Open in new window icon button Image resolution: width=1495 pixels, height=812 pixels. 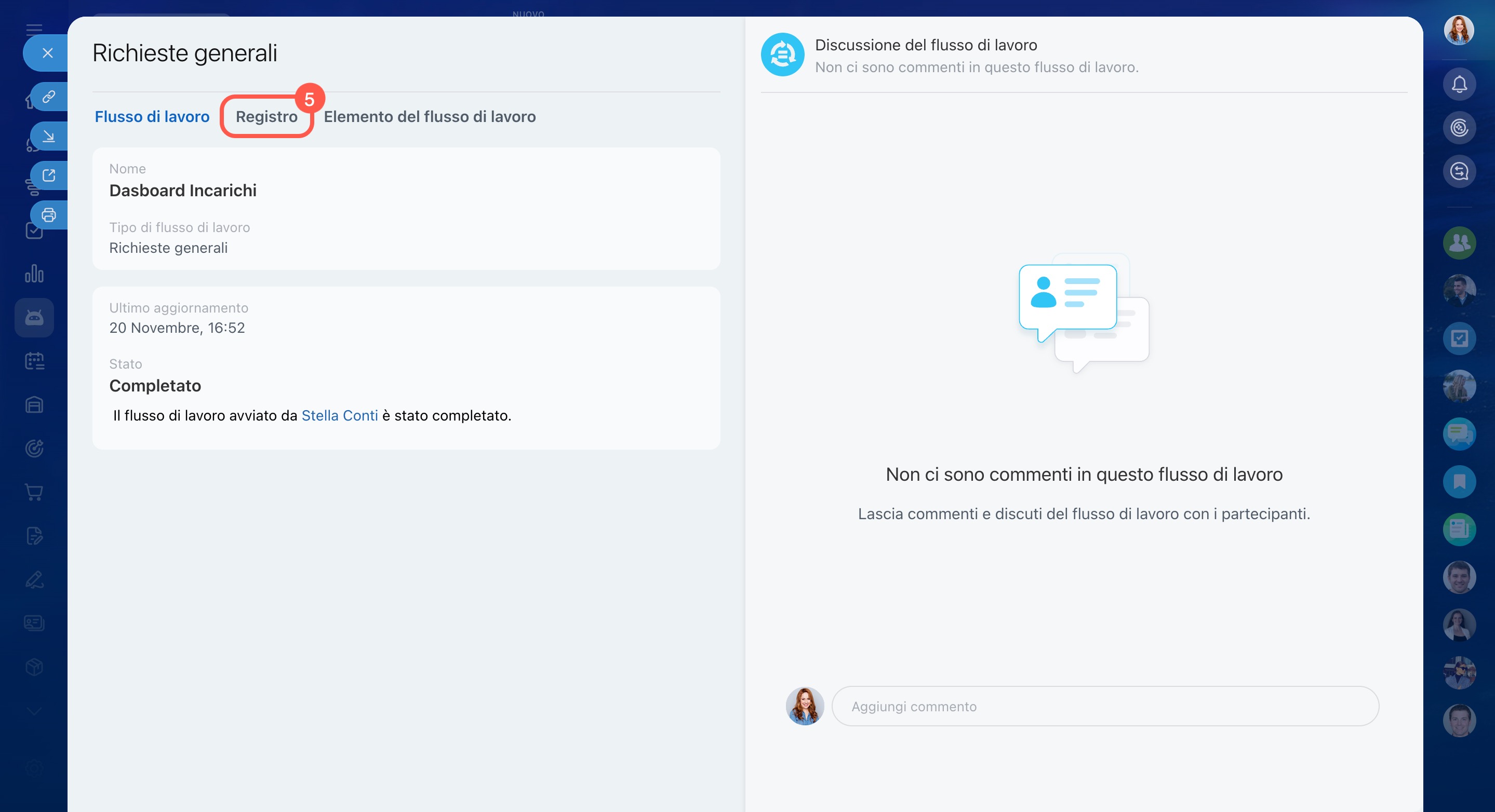49,175
